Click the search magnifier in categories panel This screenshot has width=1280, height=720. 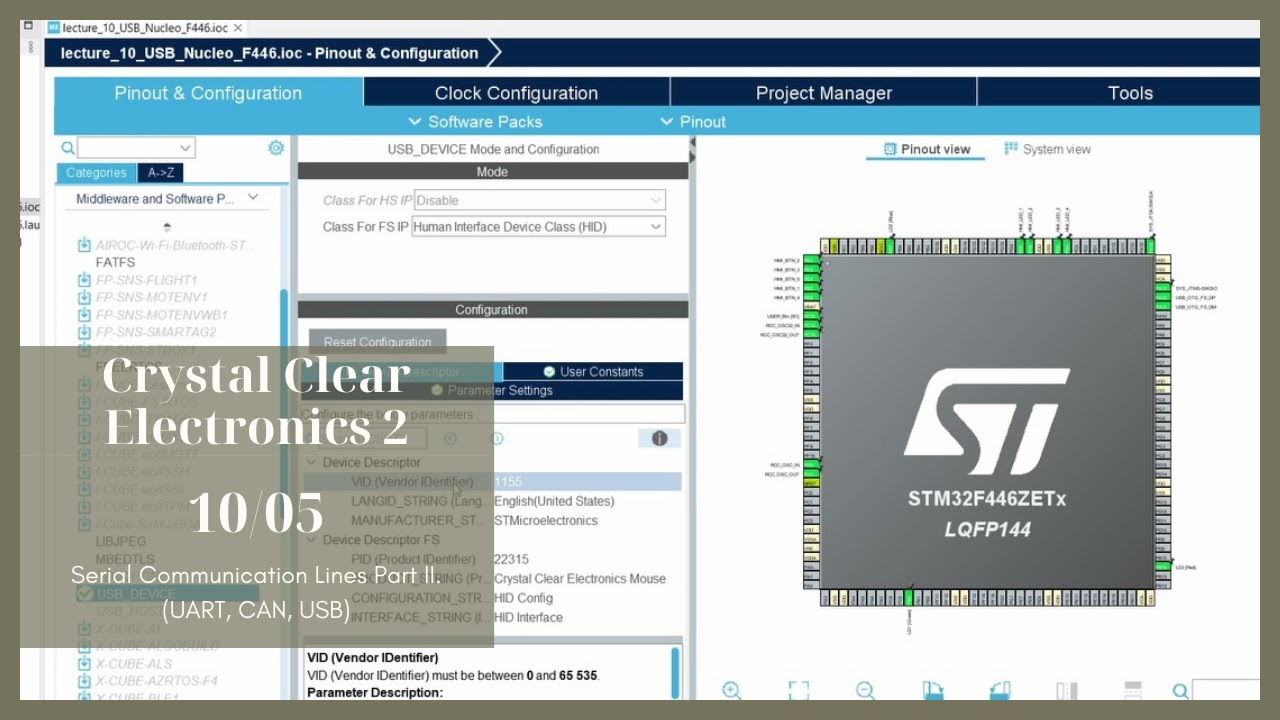click(68, 148)
